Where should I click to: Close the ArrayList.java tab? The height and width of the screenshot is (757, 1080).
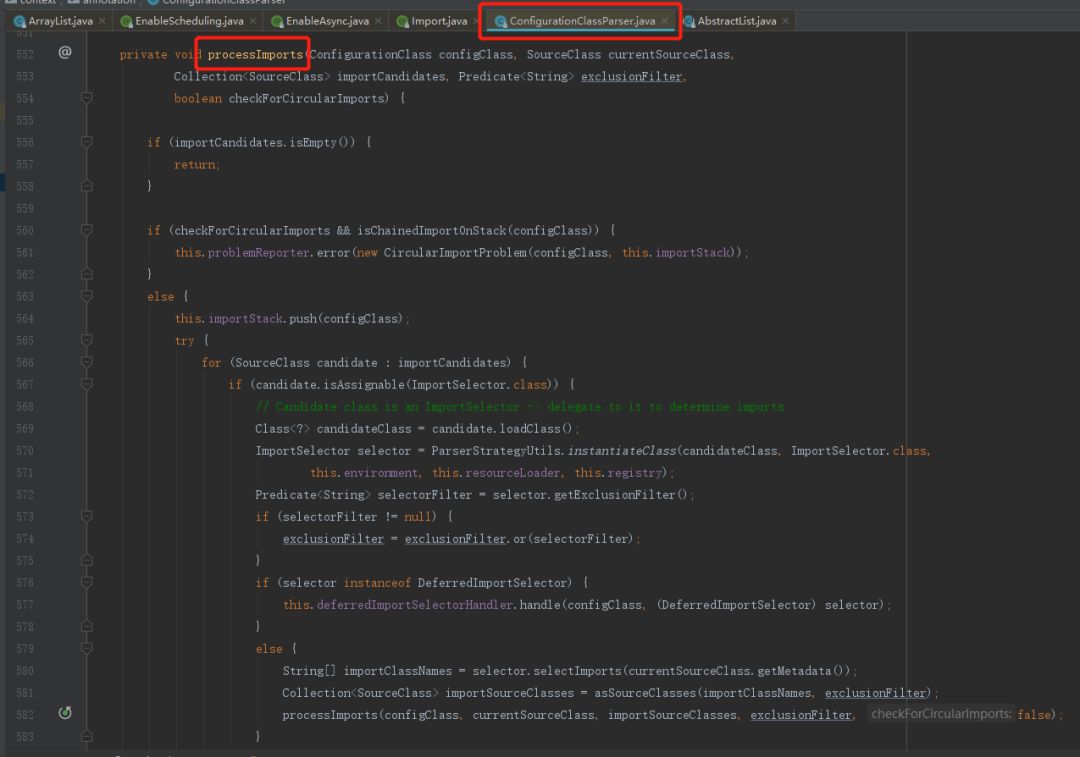point(102,21)
